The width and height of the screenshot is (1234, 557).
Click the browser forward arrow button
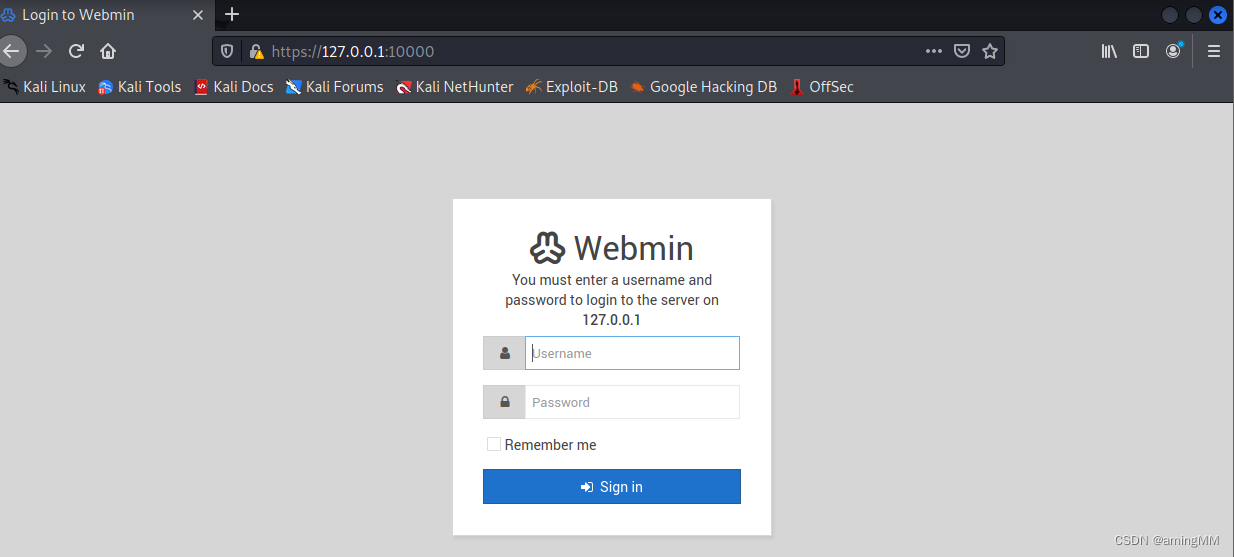[44, 51]
